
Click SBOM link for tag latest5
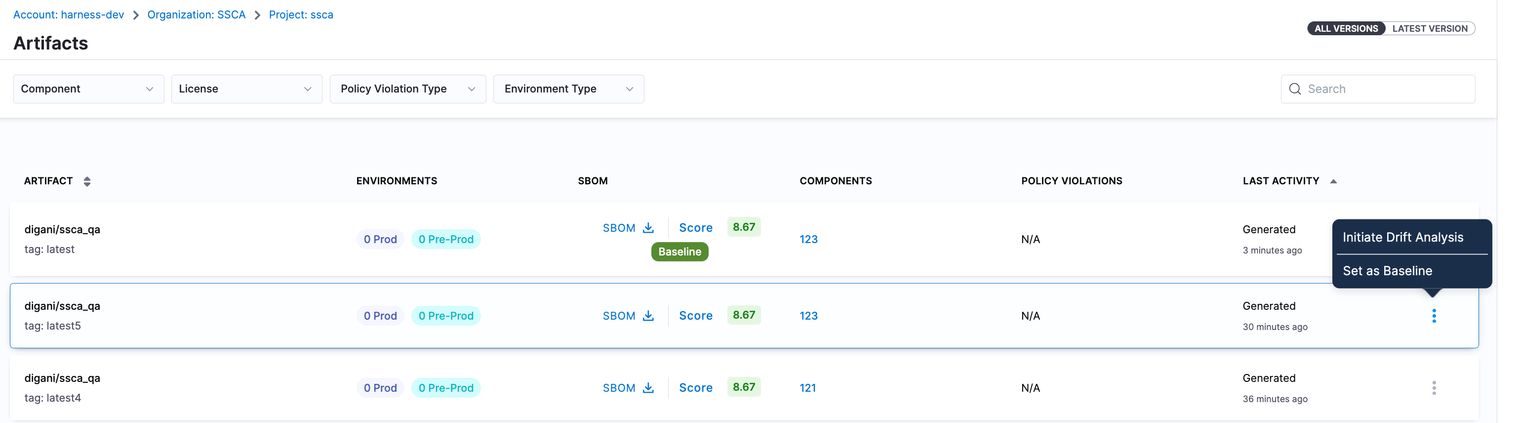pyautogui.click(x=619, y=316)
